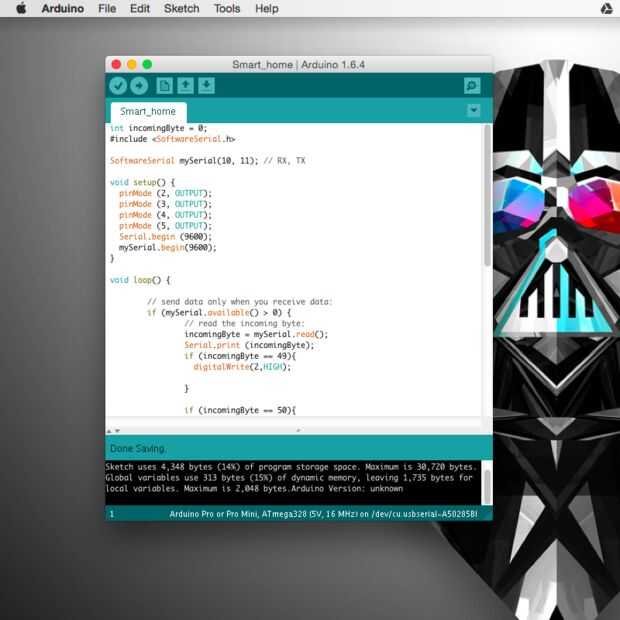This screenshot has height=620, width=620.
Task: Open the Tools menu
Action: (227, 8)
